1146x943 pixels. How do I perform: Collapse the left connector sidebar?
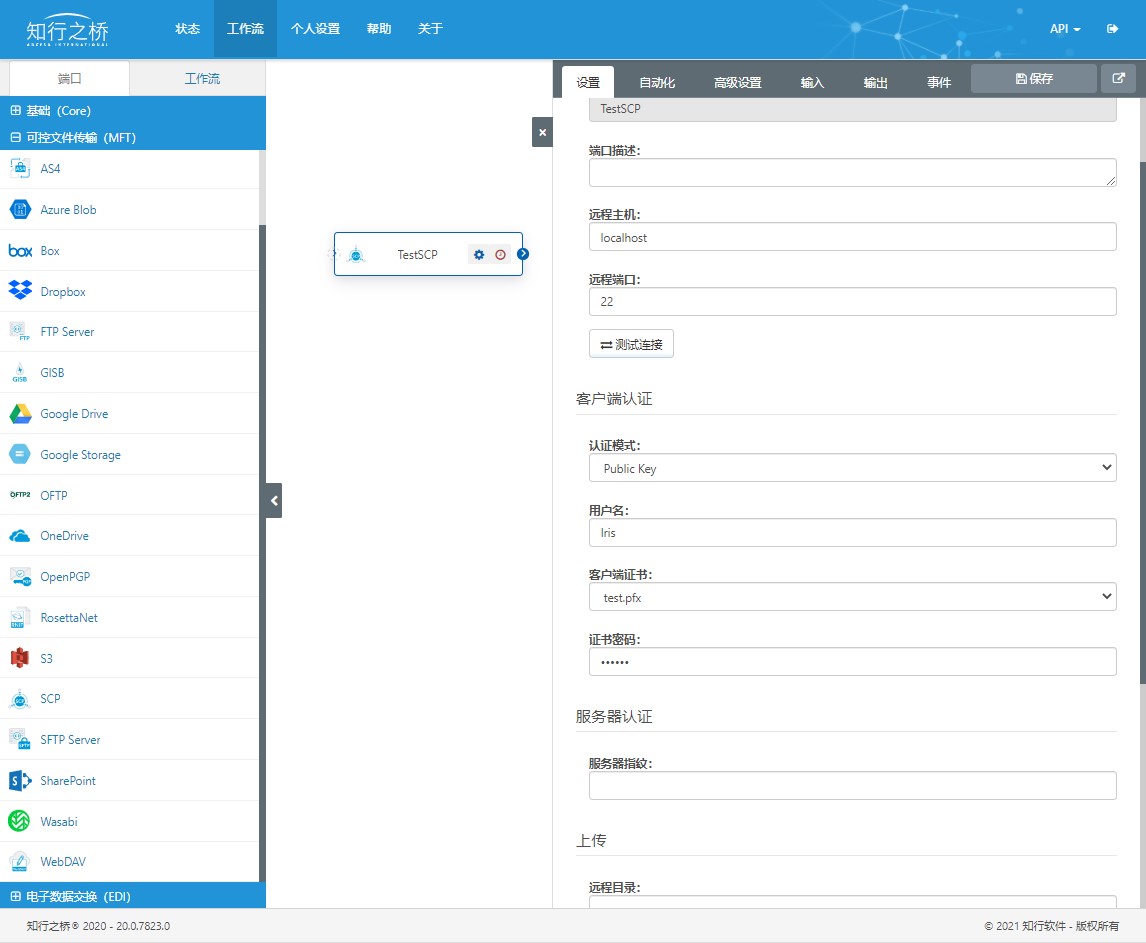click(274, 501)
